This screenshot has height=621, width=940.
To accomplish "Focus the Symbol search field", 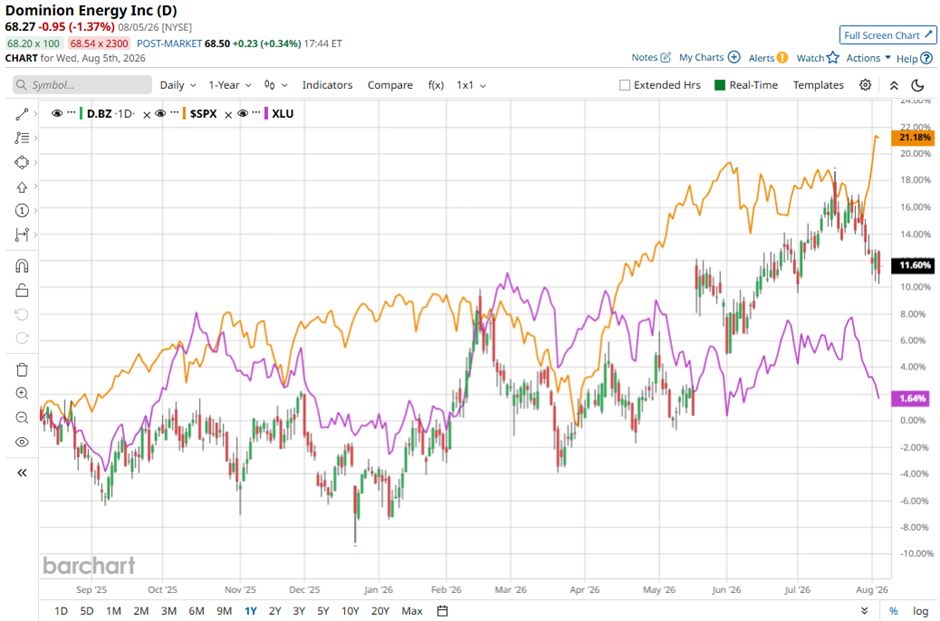I will point(82,85).
